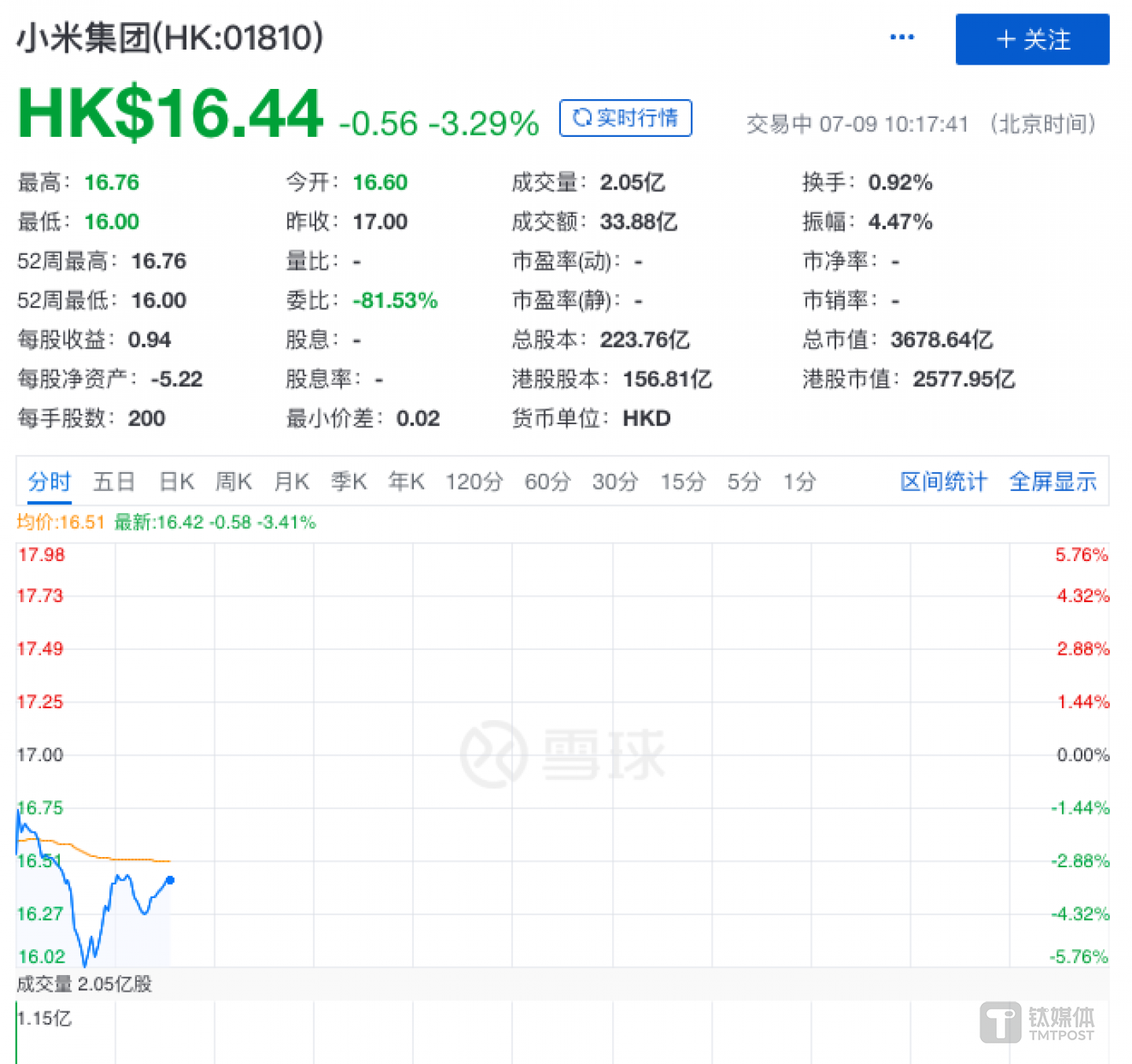
Task: Click the 钛媒体 TMTPOST logo
Action: (x=1035, y=1022)
